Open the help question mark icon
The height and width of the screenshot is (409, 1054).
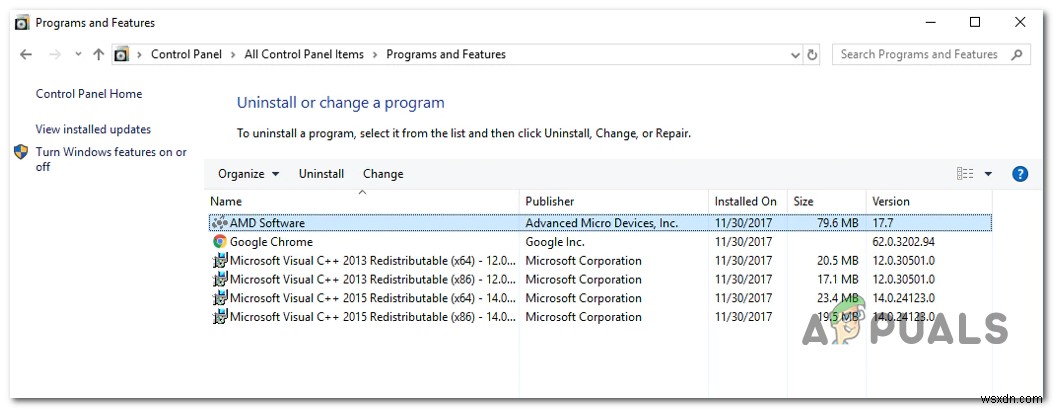tap(1020, 174)
